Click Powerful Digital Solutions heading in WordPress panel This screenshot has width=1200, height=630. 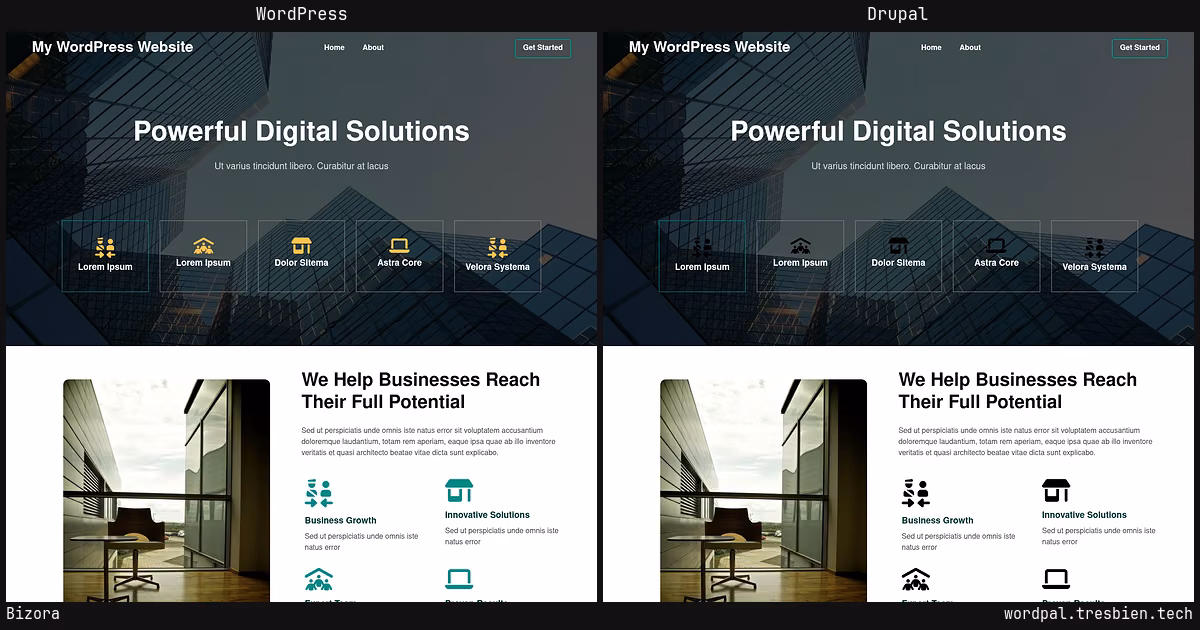coord(301,131)
